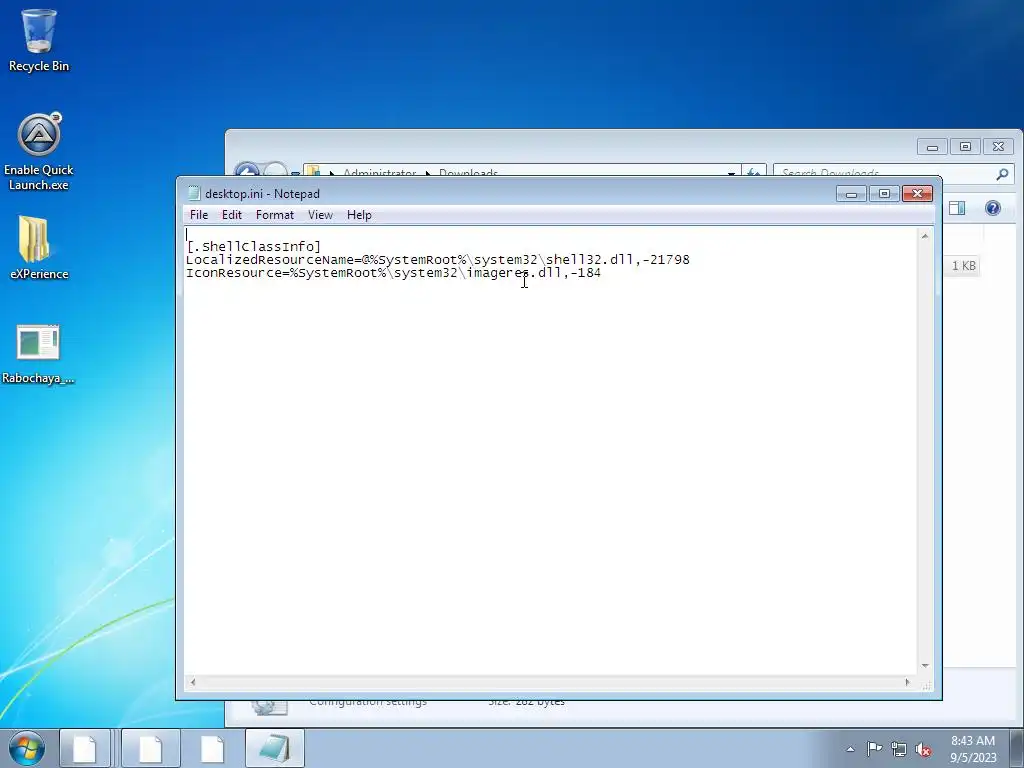
Task: Close the Downloads Explorer window
Action: click(x=999, y=147)
